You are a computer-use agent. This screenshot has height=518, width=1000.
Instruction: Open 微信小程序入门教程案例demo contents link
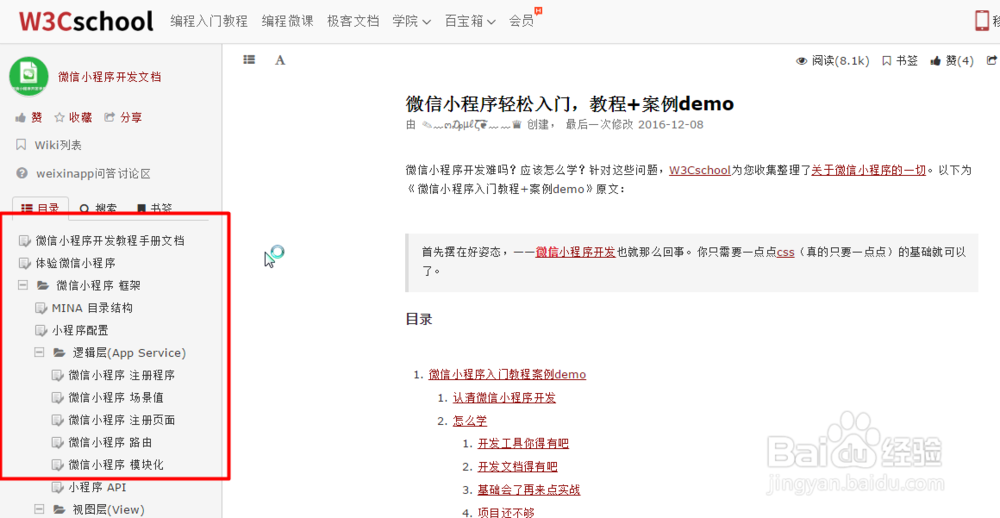[x=507, y=374]
